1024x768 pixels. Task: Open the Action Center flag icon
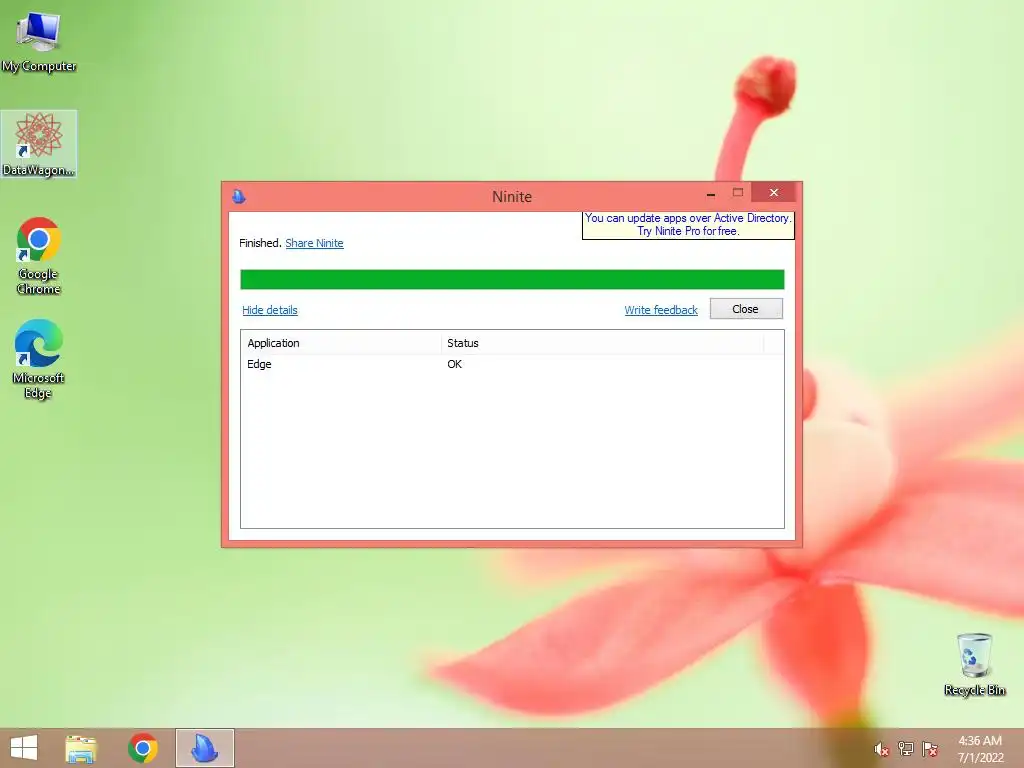[x=929, y=749]
